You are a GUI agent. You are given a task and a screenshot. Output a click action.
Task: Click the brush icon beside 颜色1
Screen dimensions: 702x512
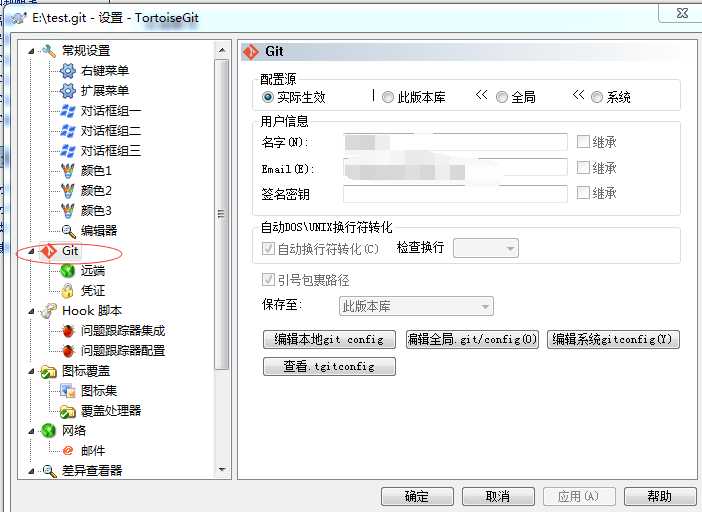[x=68, y=171]
